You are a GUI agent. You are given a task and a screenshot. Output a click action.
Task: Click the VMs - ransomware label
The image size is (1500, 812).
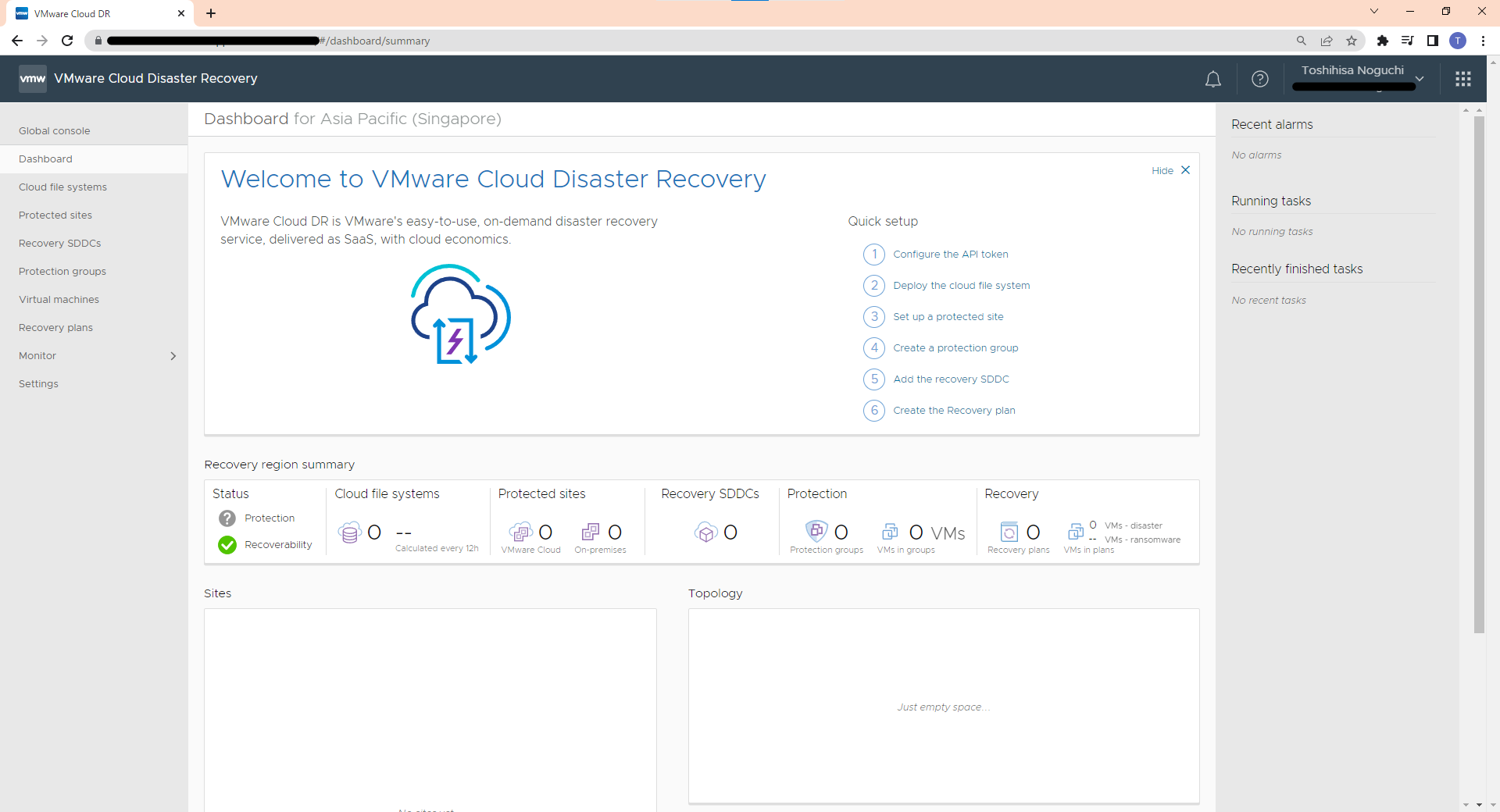click(x=1142, y=540)
